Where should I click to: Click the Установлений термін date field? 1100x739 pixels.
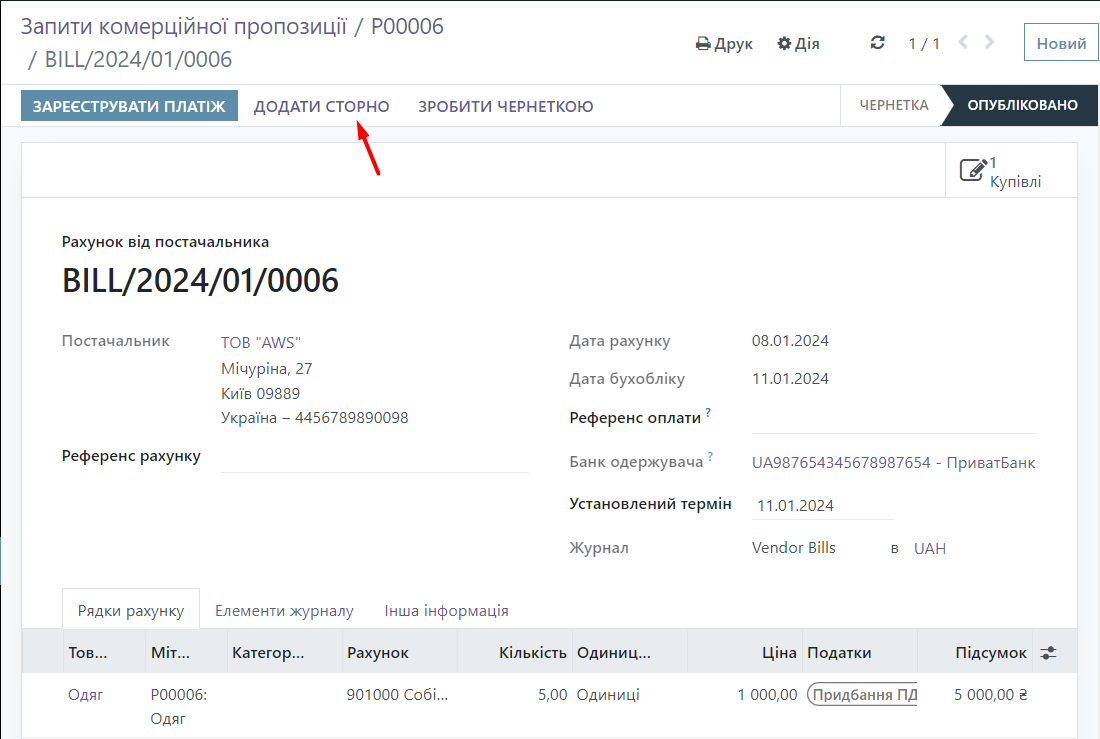[822, 506]
